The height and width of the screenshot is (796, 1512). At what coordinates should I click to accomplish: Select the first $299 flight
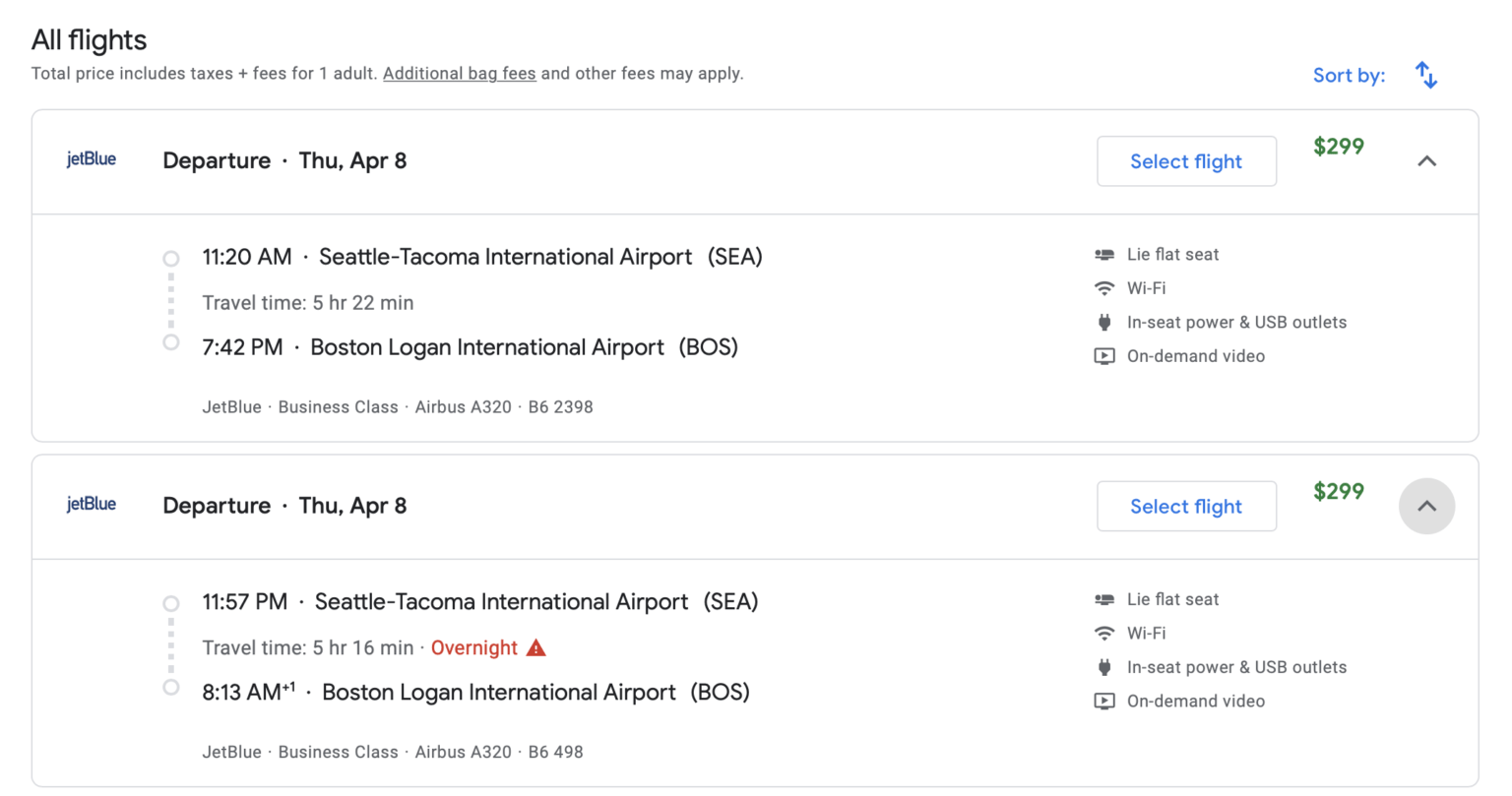tap(1186, 161)
